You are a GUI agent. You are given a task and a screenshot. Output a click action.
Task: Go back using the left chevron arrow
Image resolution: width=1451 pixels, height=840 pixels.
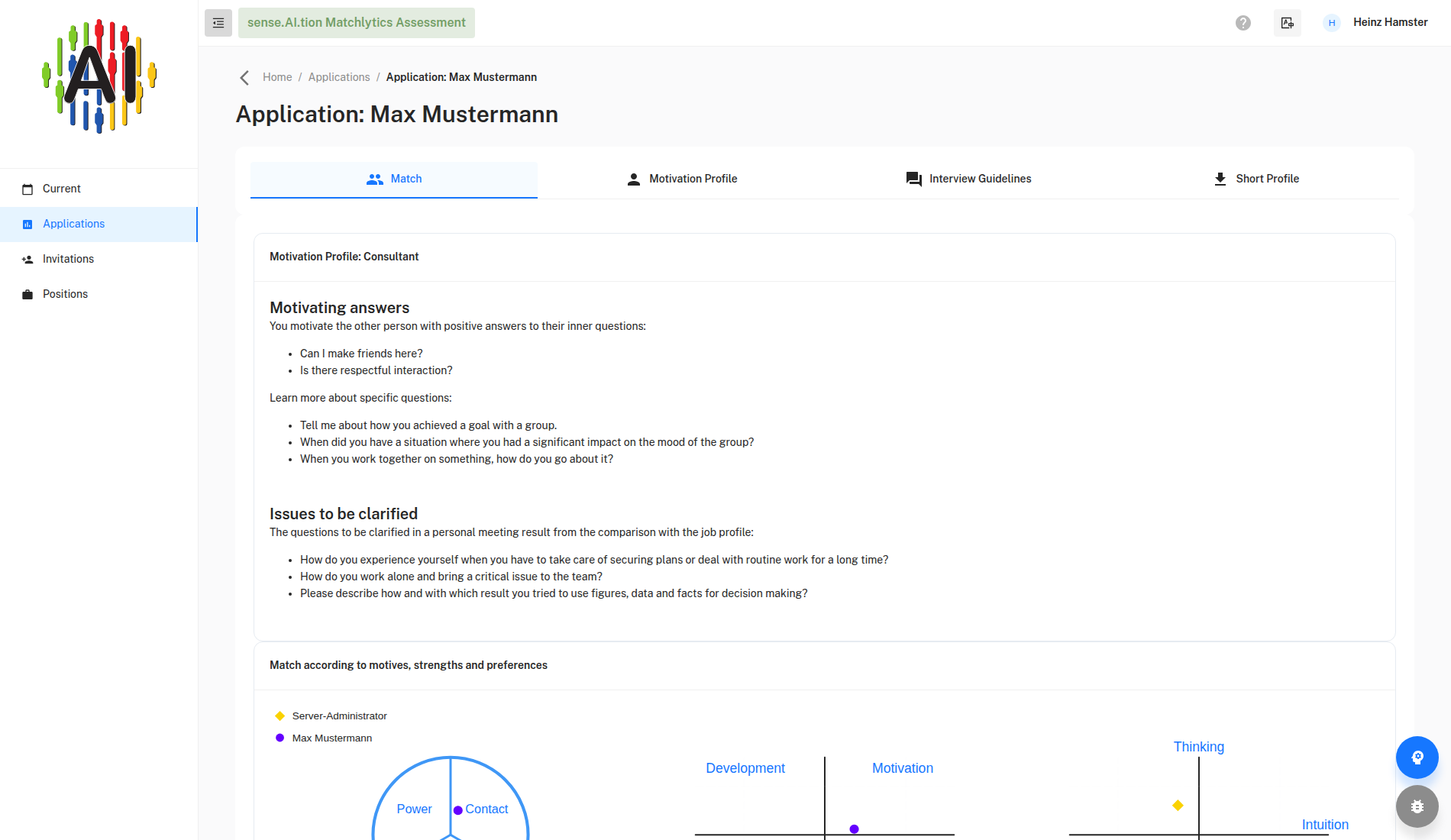point(244,78)
